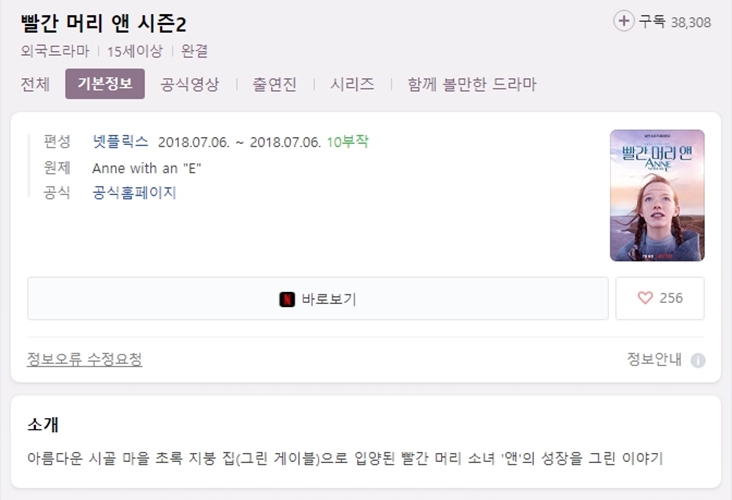Select the 기본정보 tab

(105, 84)
